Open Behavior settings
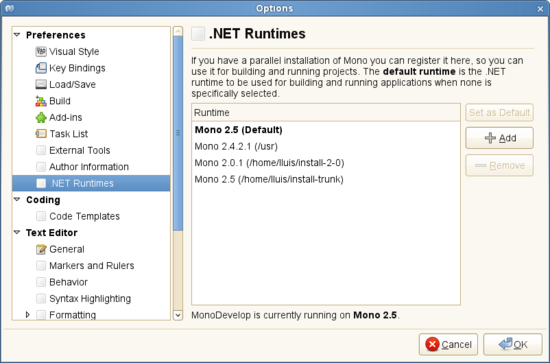 click(x=68, y=282)
